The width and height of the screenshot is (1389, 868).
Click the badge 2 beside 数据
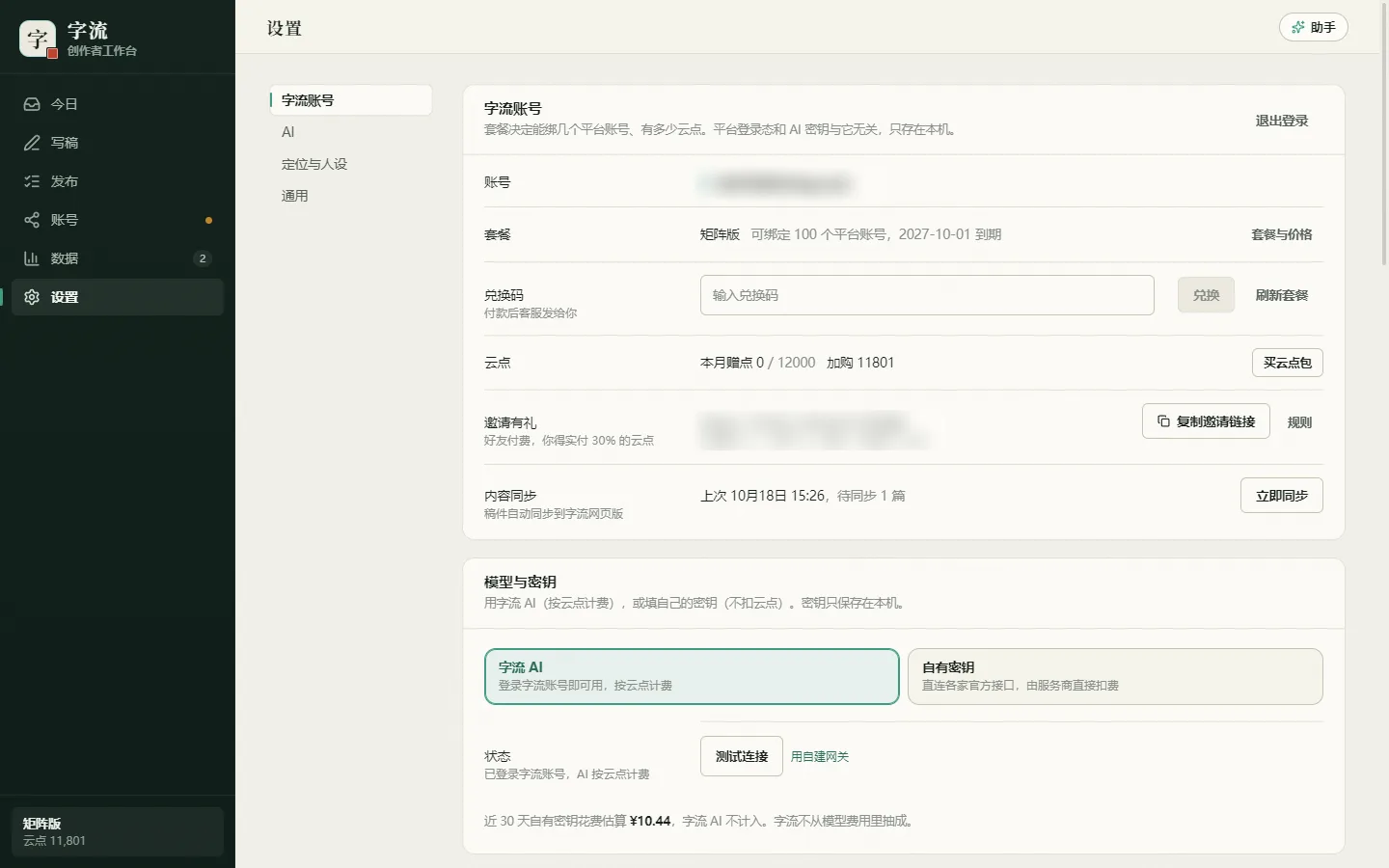click(202, 258)
